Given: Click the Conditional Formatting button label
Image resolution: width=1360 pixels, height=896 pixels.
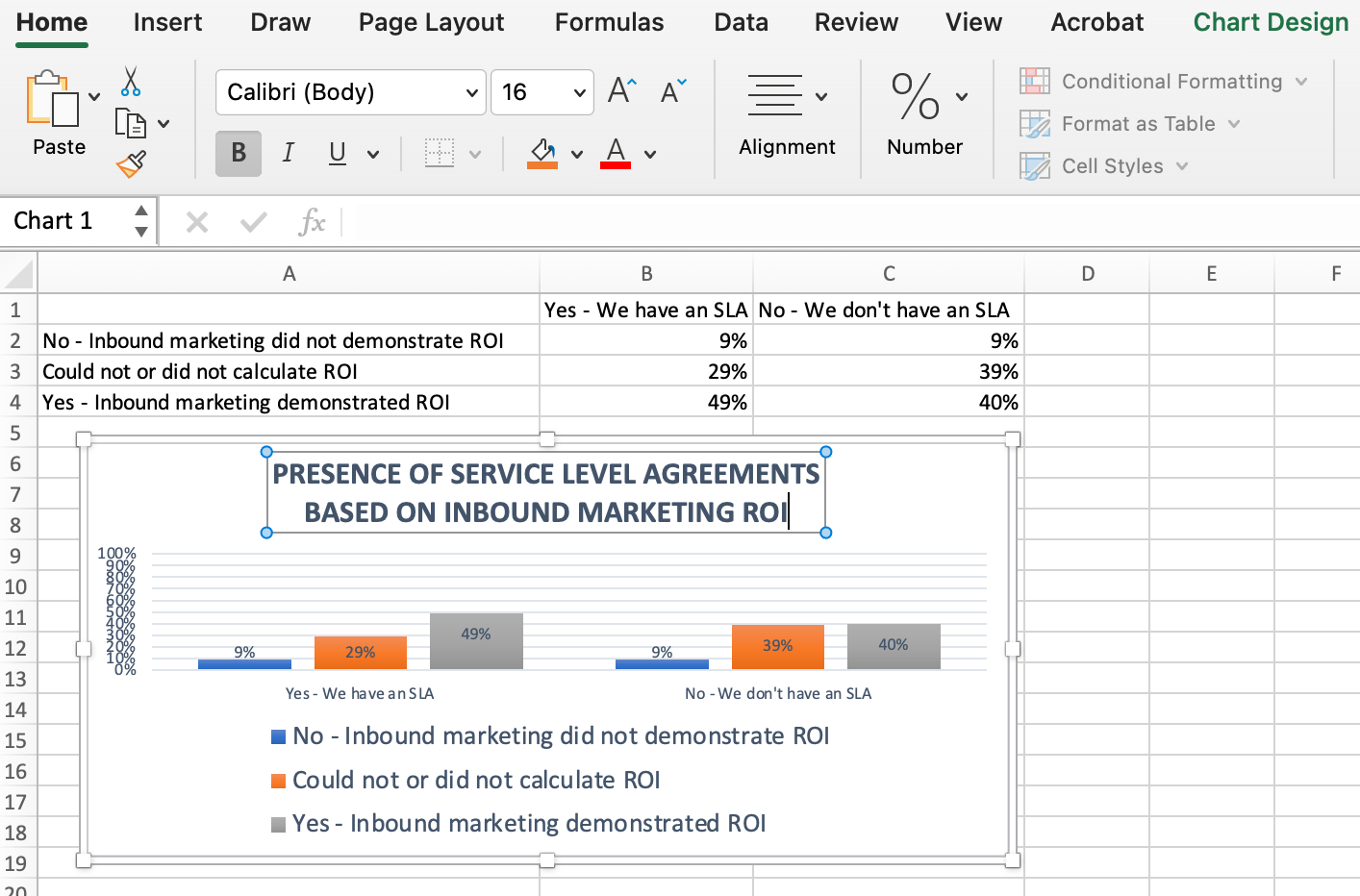Looking at the screenshot, I should click(x=1172, y=82).
